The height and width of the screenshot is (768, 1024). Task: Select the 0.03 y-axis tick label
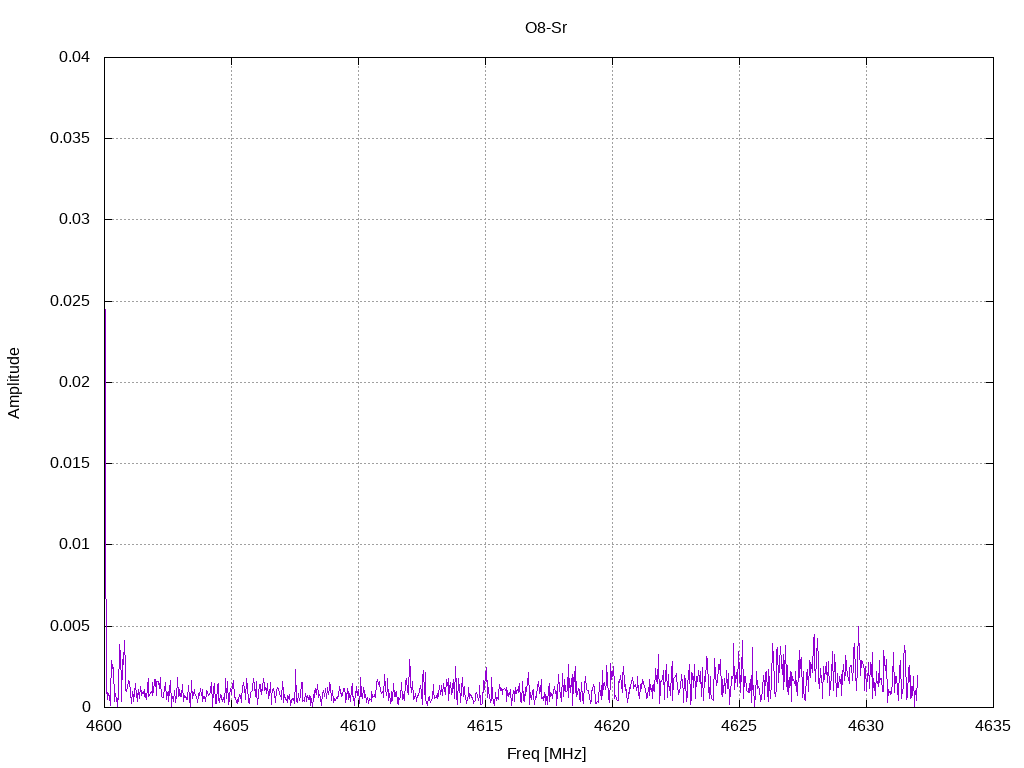tap(74, 219)
